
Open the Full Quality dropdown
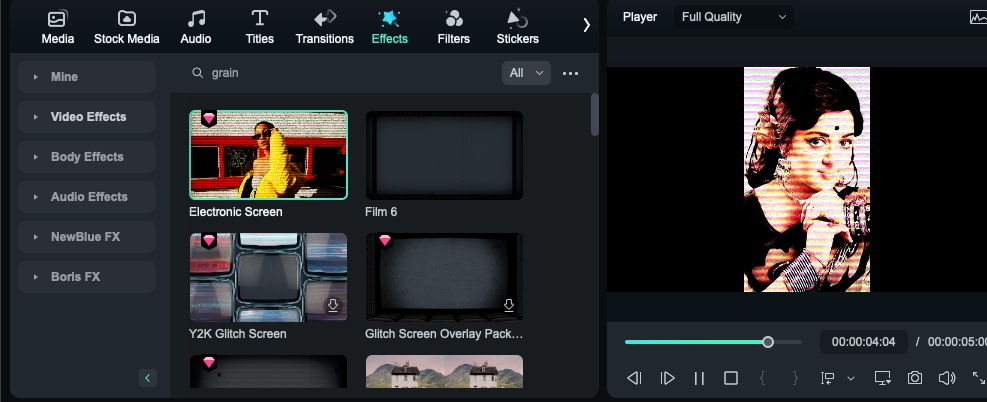[734, 17]
